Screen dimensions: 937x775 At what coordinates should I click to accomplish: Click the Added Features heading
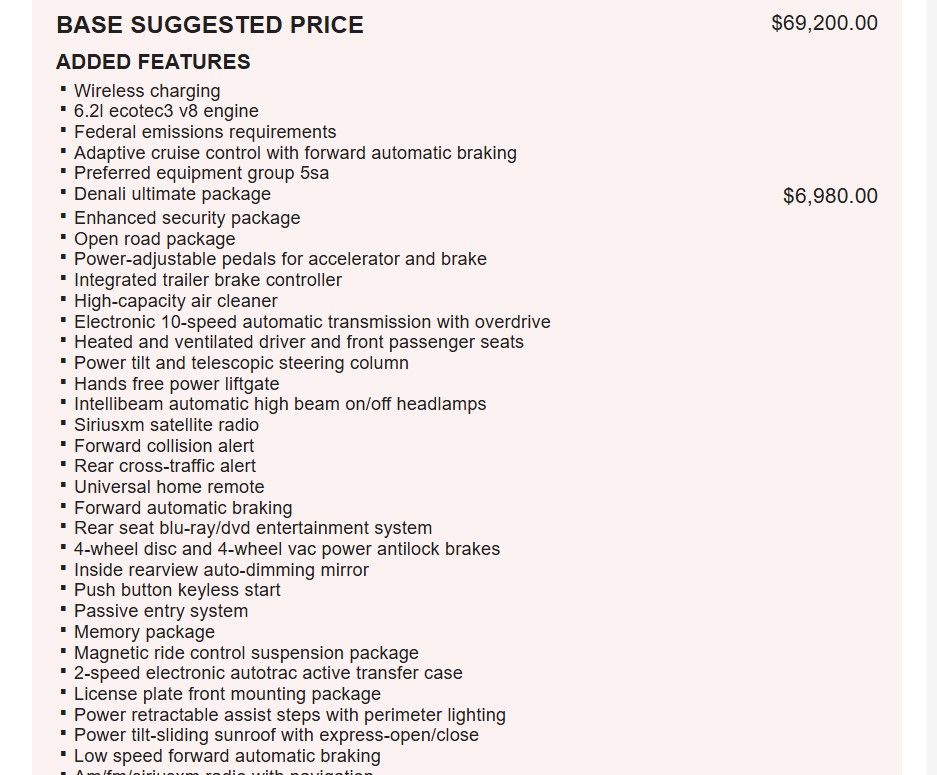pos(153,62)
